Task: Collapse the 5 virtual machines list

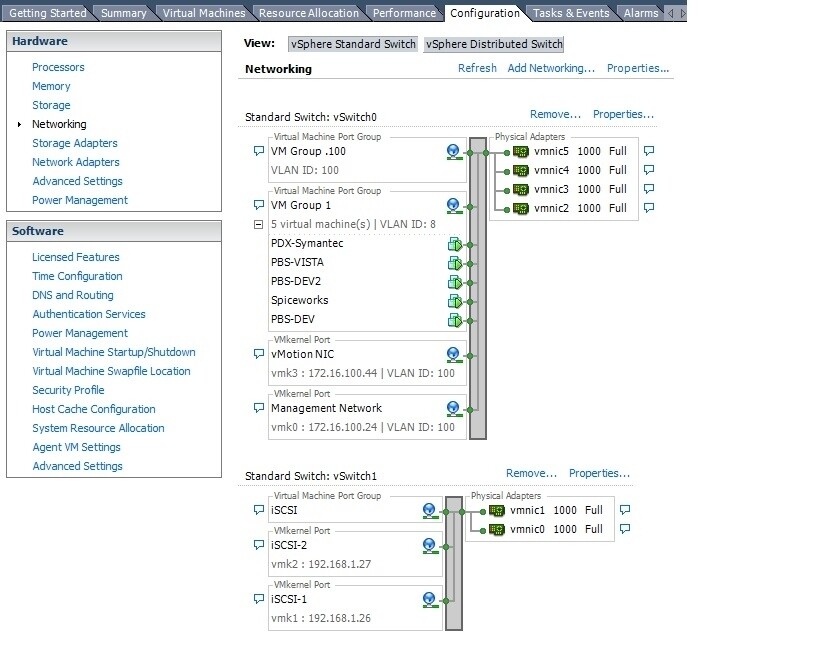Action: (258, 224)
